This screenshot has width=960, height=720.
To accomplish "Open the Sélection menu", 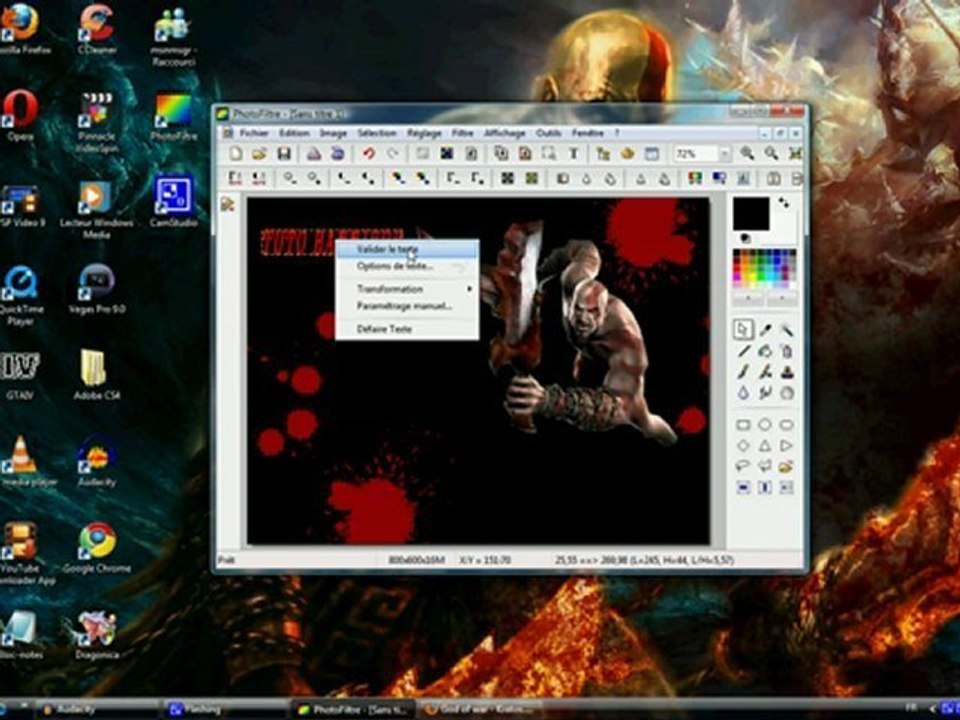I will pyautogui.click(x=377, y=133).
